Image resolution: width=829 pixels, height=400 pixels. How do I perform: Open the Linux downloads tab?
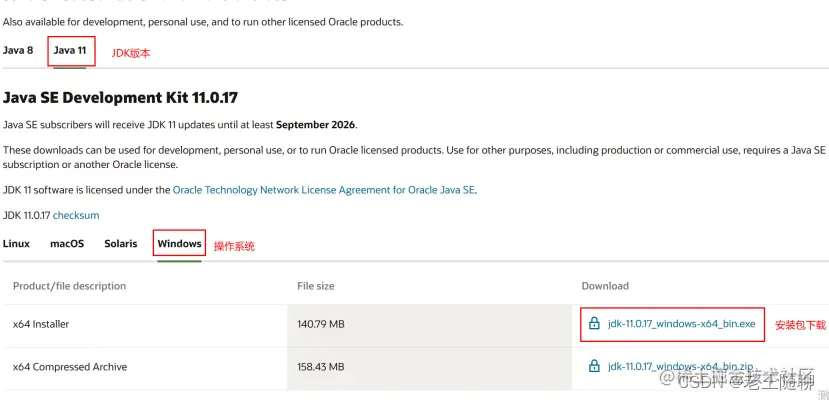[x=16, y=244]
